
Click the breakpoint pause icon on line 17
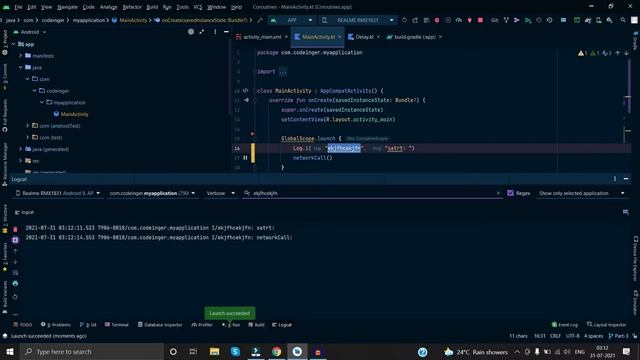pyautogui.click(x=245, y=158)
